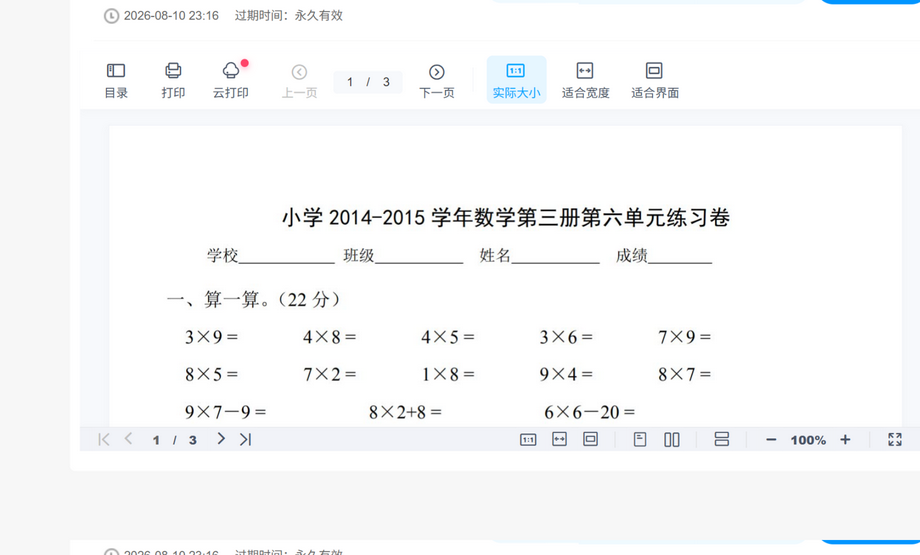Select 实际大小 actual size view

516,80
